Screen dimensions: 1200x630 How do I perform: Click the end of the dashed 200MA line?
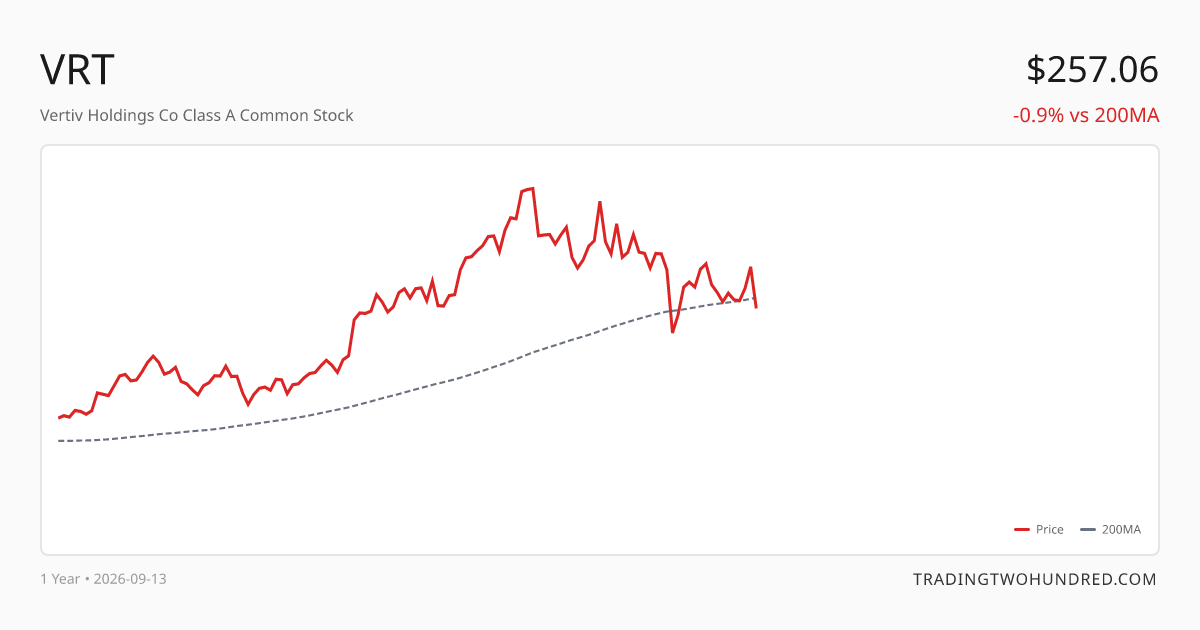[755, 297]
